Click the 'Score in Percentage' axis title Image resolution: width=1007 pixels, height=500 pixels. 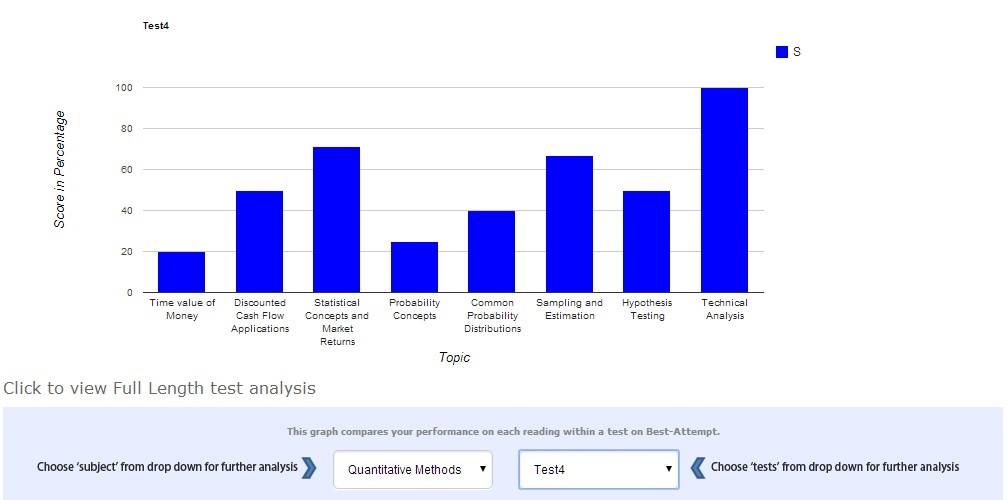coord(60,169)
